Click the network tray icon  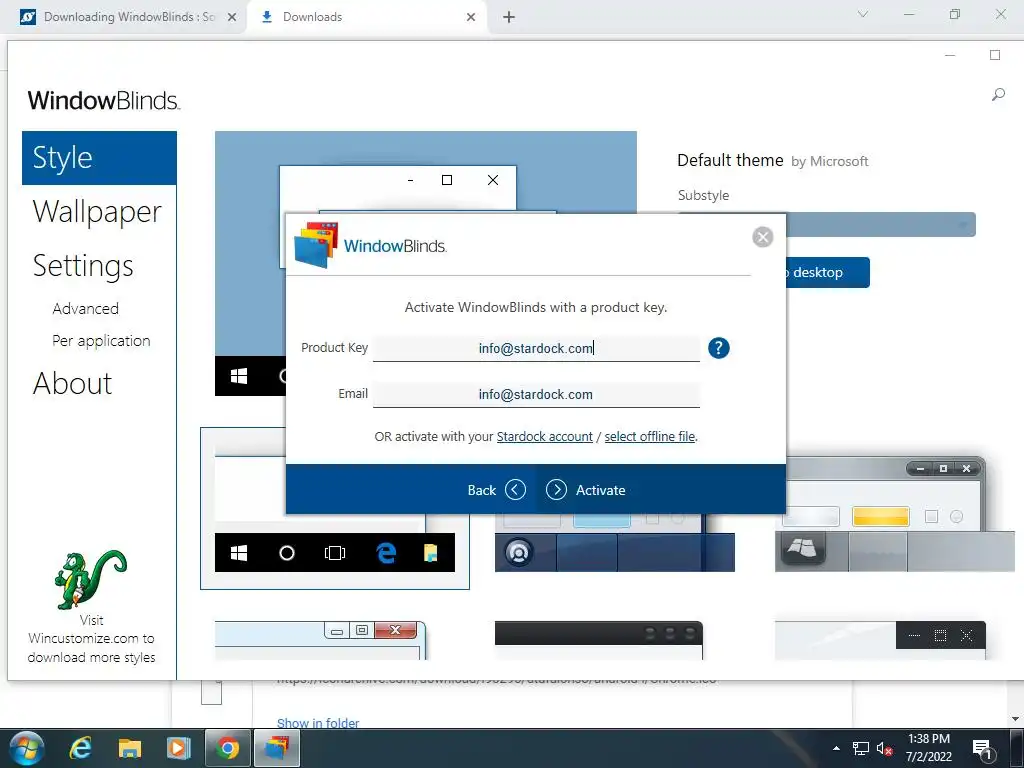[861, 748]
